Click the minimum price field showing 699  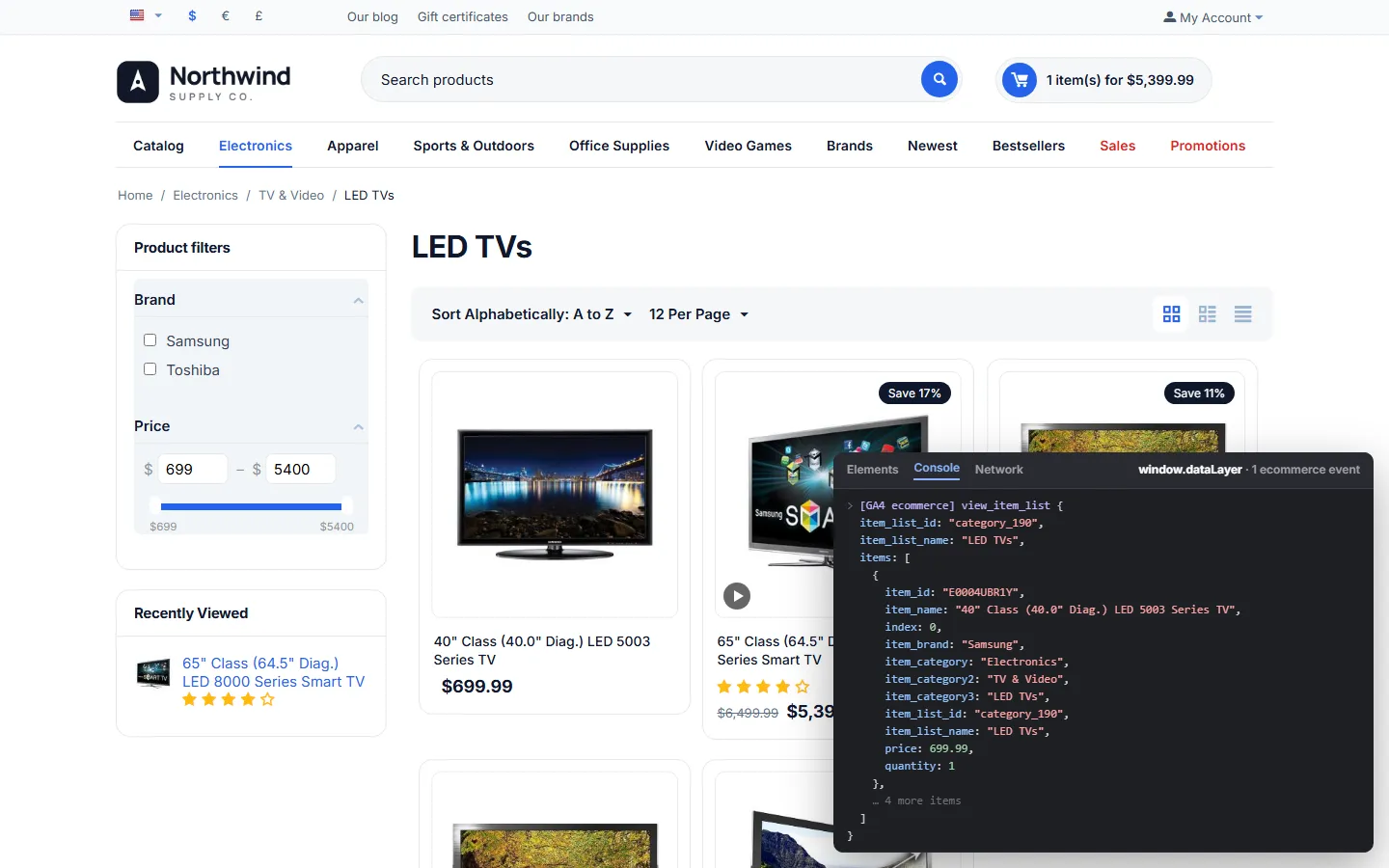(193, 469)
